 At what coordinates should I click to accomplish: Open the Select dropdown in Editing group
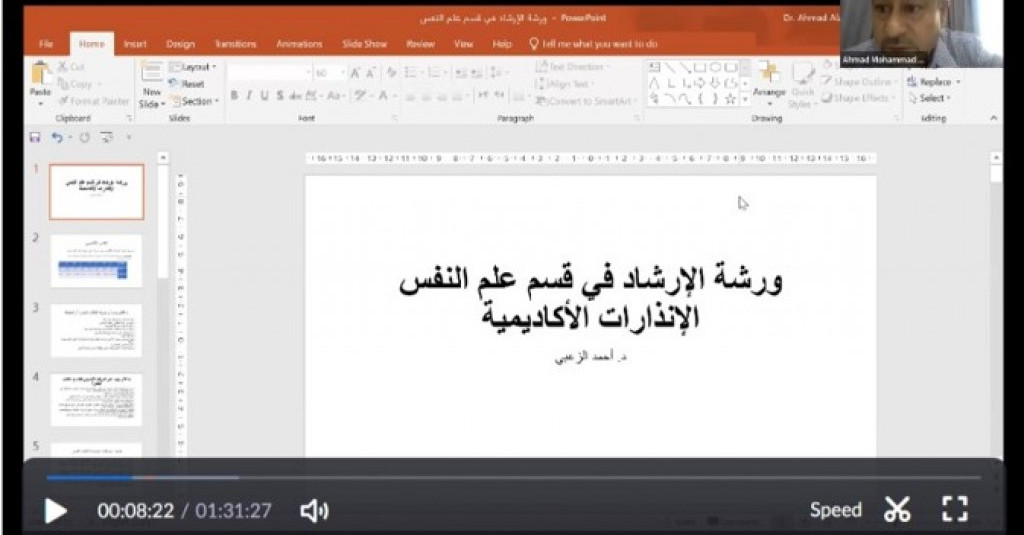[933, 98]
